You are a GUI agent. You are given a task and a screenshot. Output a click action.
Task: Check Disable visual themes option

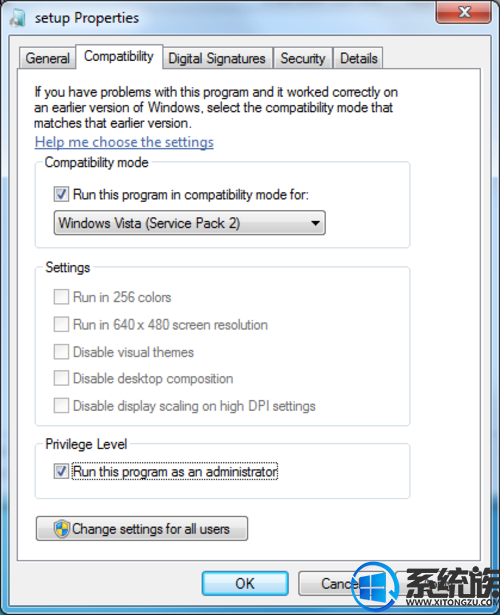(61, 351)
